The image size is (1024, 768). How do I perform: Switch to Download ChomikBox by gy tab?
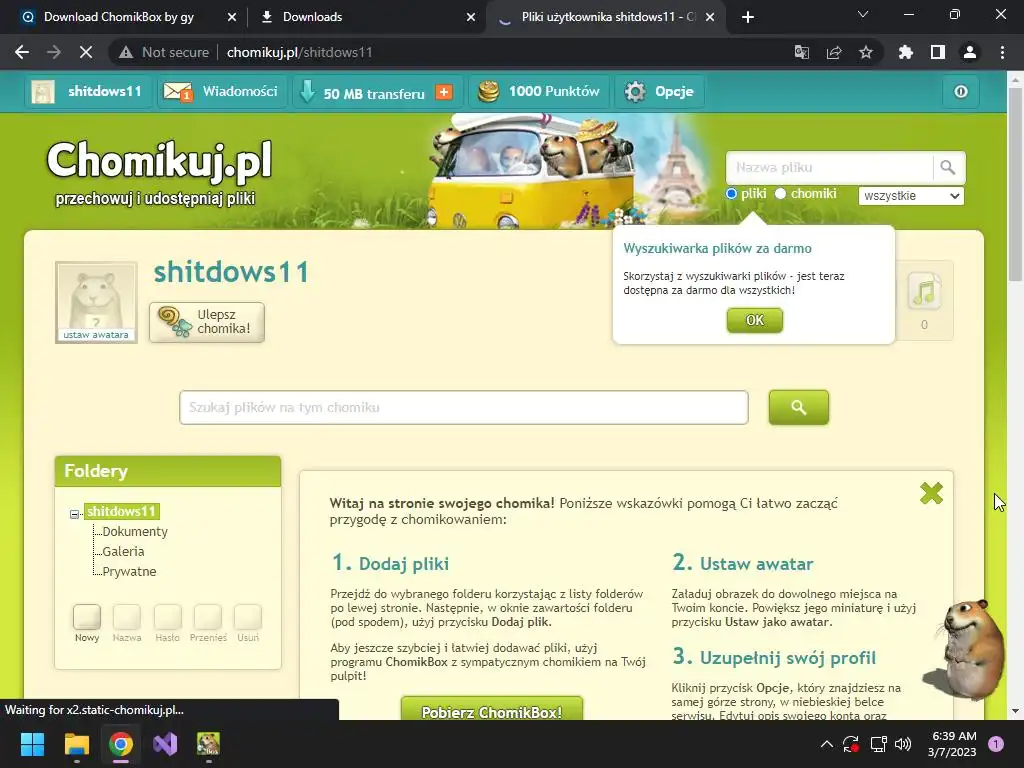tap(119, 17)
